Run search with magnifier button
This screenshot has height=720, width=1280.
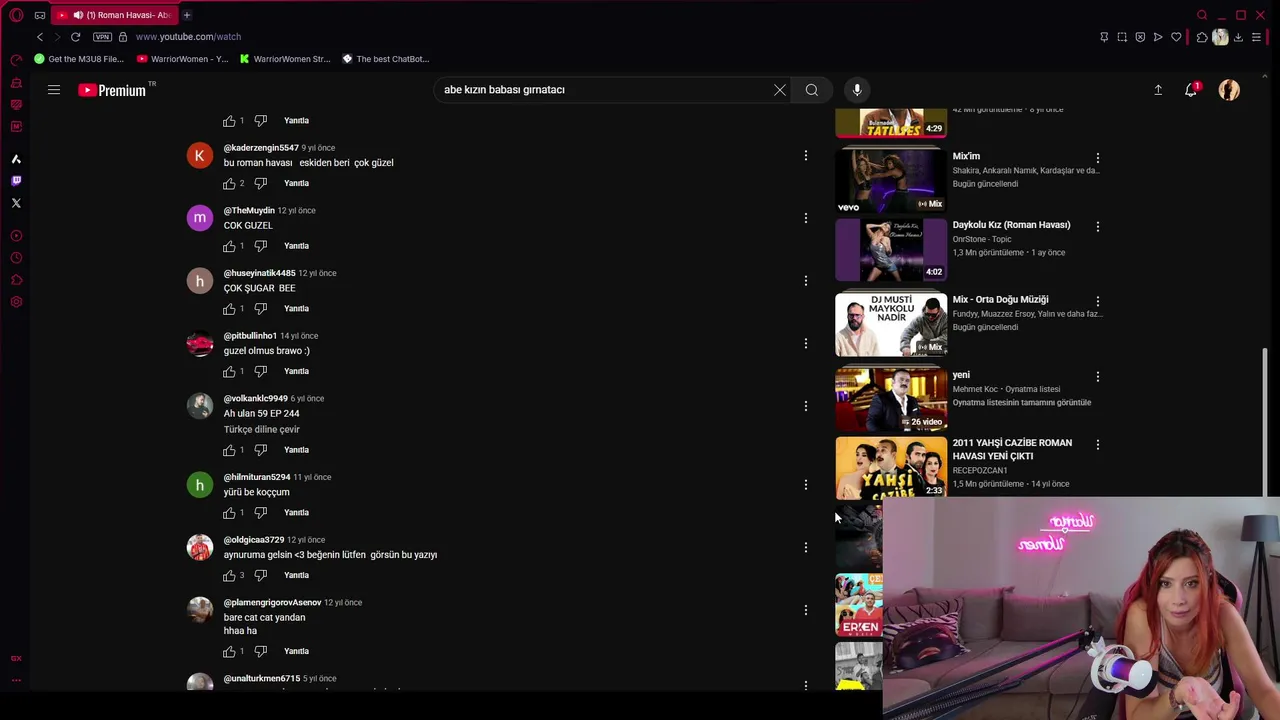pyautogui.click(x=812, y=90)
